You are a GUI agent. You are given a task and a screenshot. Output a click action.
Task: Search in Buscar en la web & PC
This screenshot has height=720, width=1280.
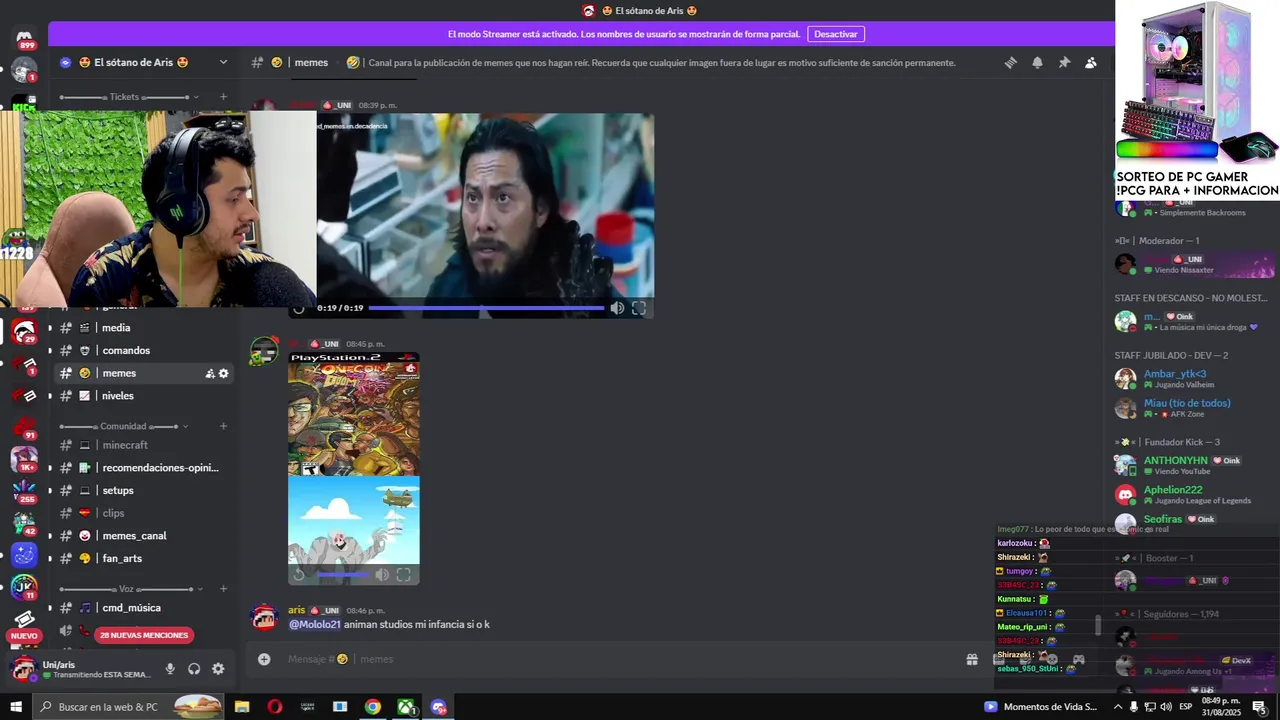pyautogui.click(x=130, y=707)
